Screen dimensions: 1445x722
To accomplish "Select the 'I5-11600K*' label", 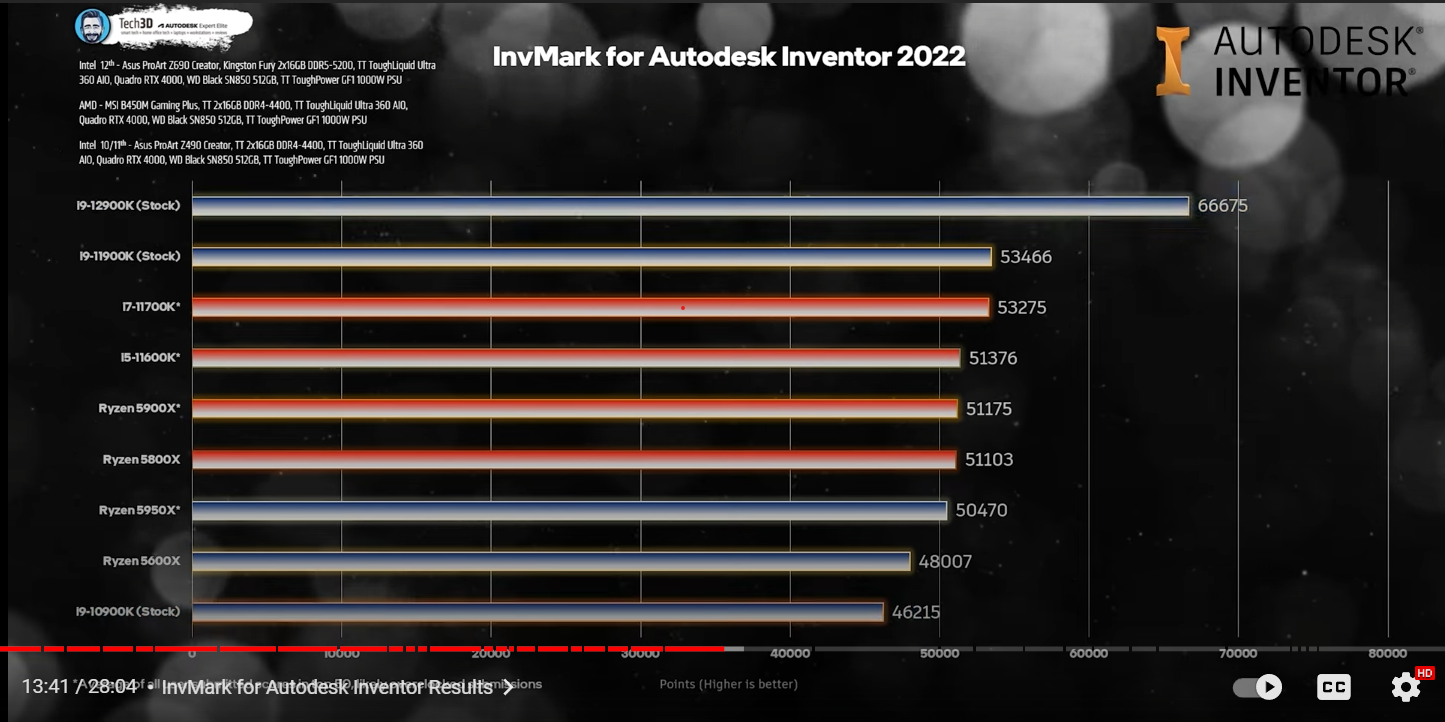I will [150, 357].
